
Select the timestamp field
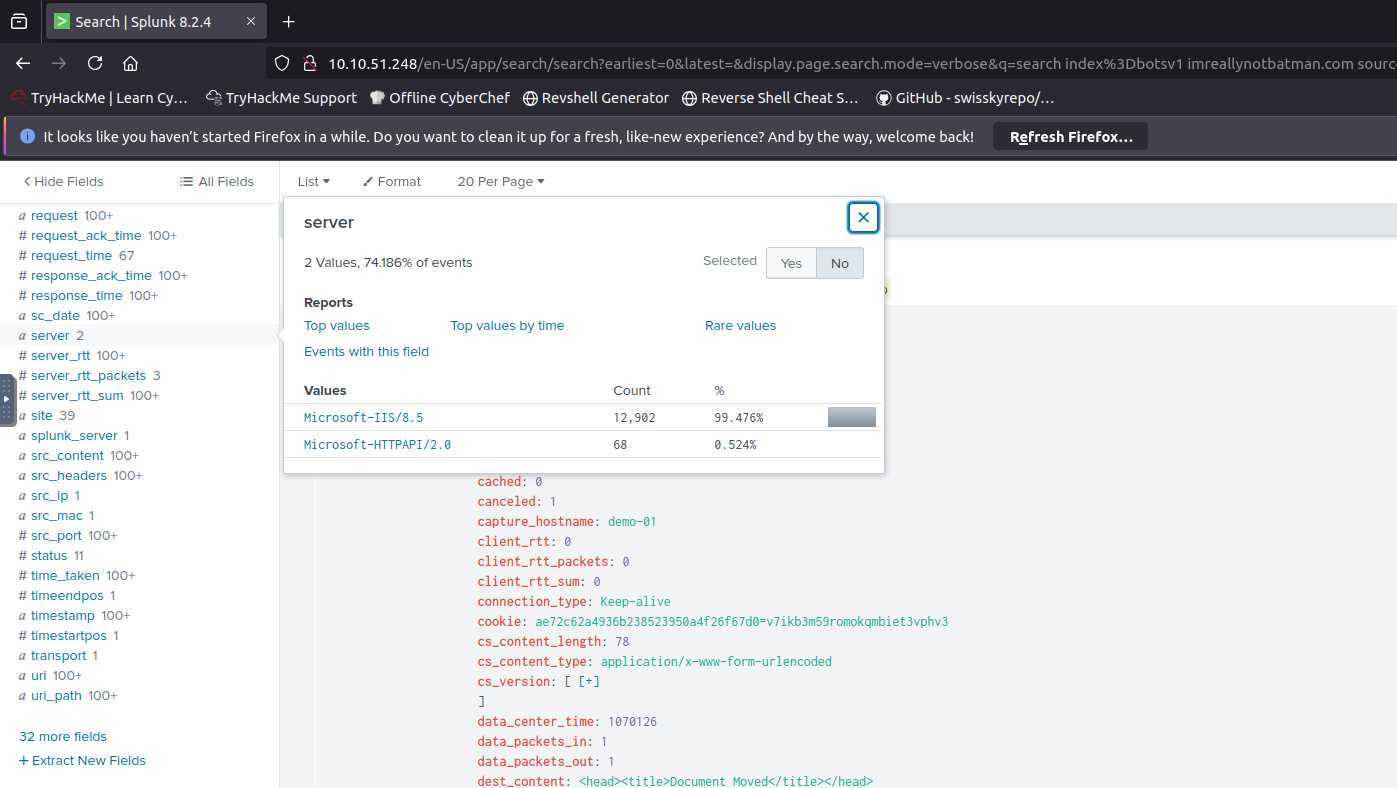[x=63, y=615]
